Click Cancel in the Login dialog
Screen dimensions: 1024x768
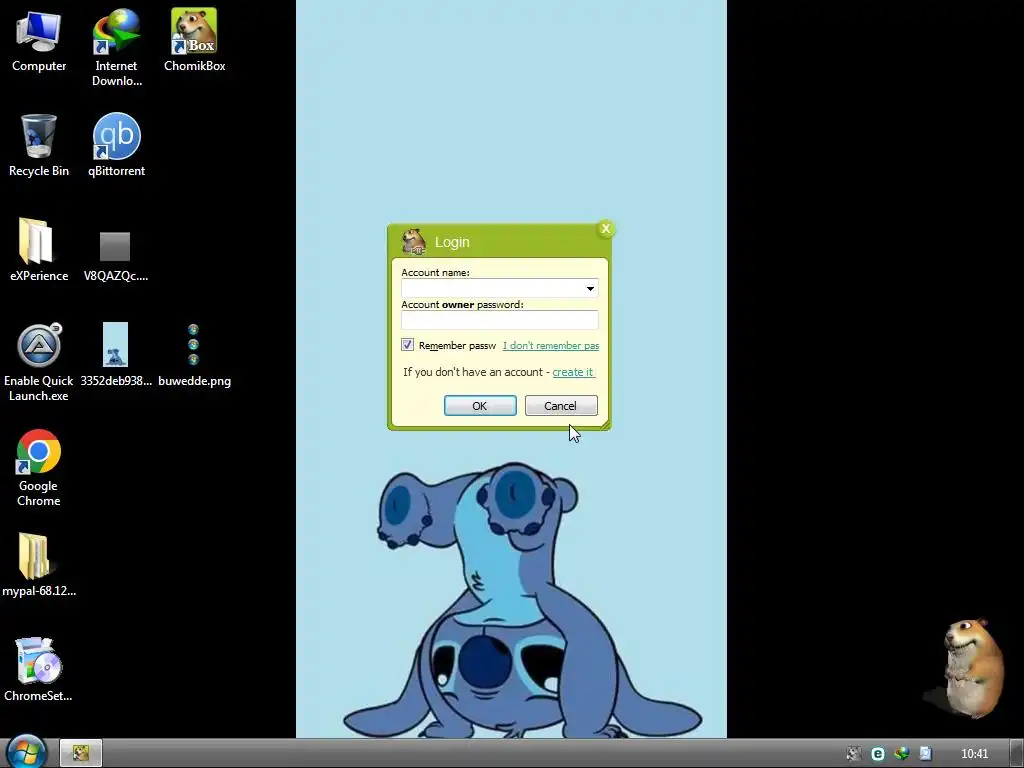tap(561, 406)
